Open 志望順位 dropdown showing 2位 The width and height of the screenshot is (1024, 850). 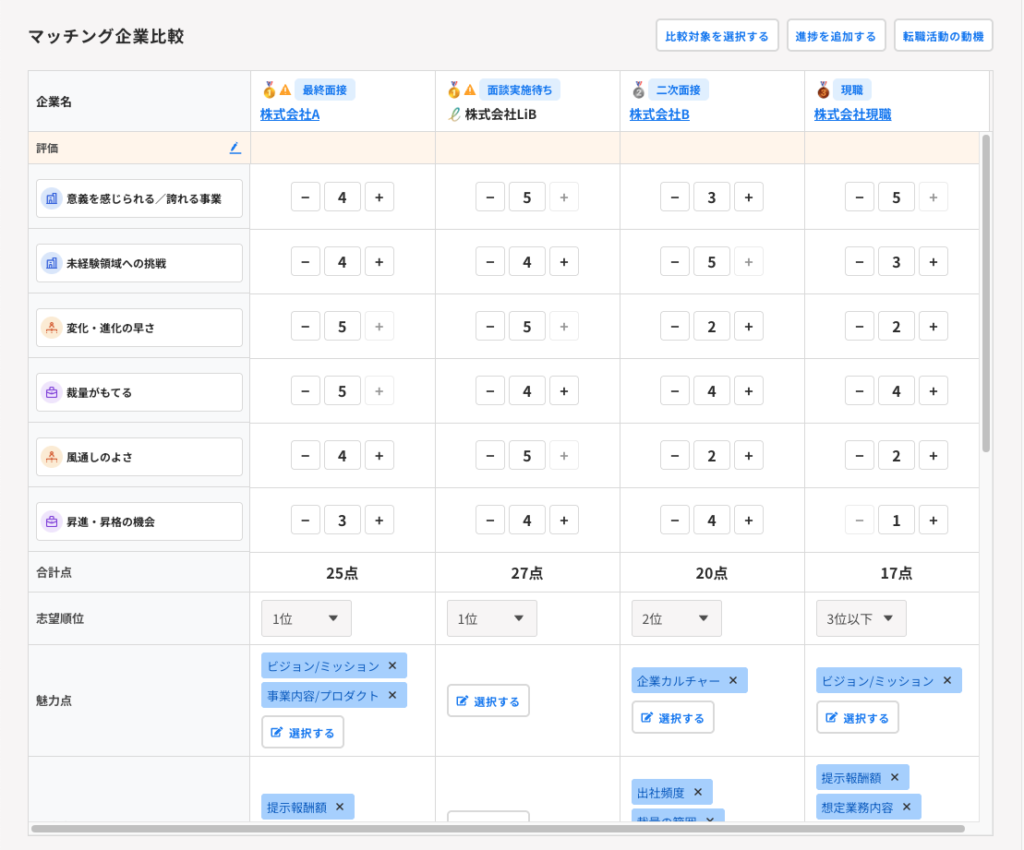[676, 619]
